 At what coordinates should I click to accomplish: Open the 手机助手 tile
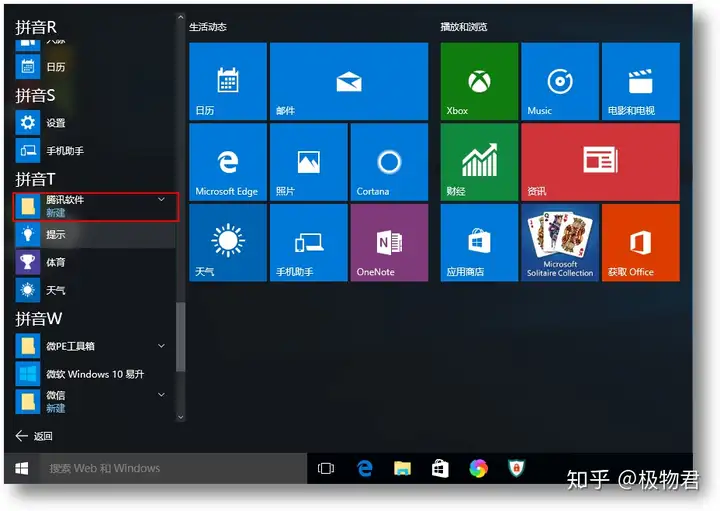(x=309, y=243)
